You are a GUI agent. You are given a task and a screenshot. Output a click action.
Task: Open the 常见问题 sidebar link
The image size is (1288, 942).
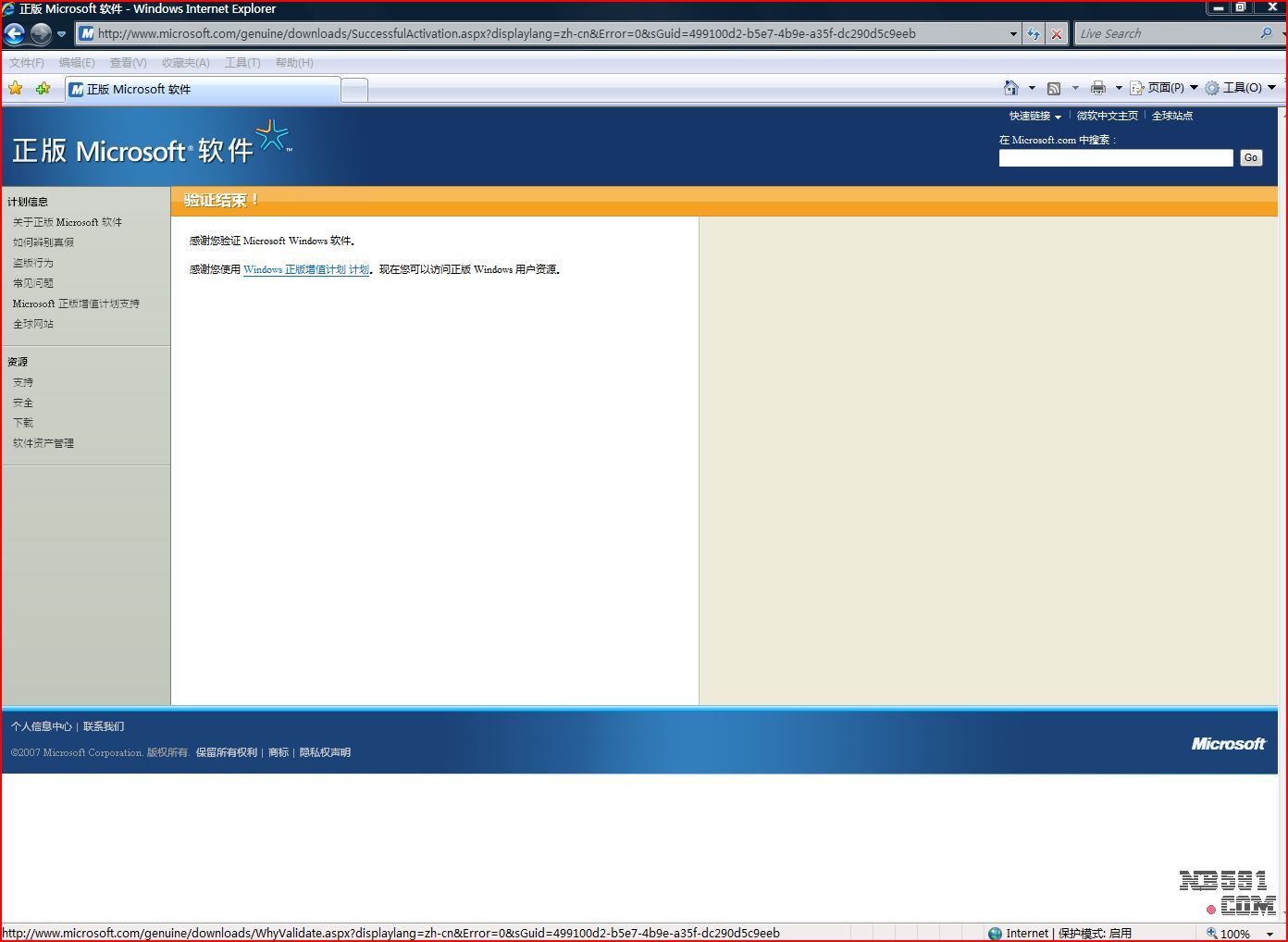click(33, 283)
